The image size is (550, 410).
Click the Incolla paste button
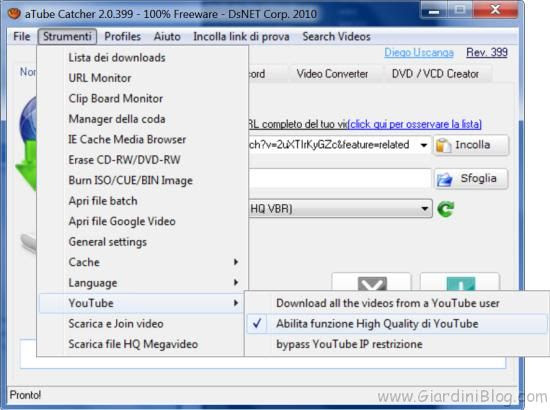pos(471,145)
